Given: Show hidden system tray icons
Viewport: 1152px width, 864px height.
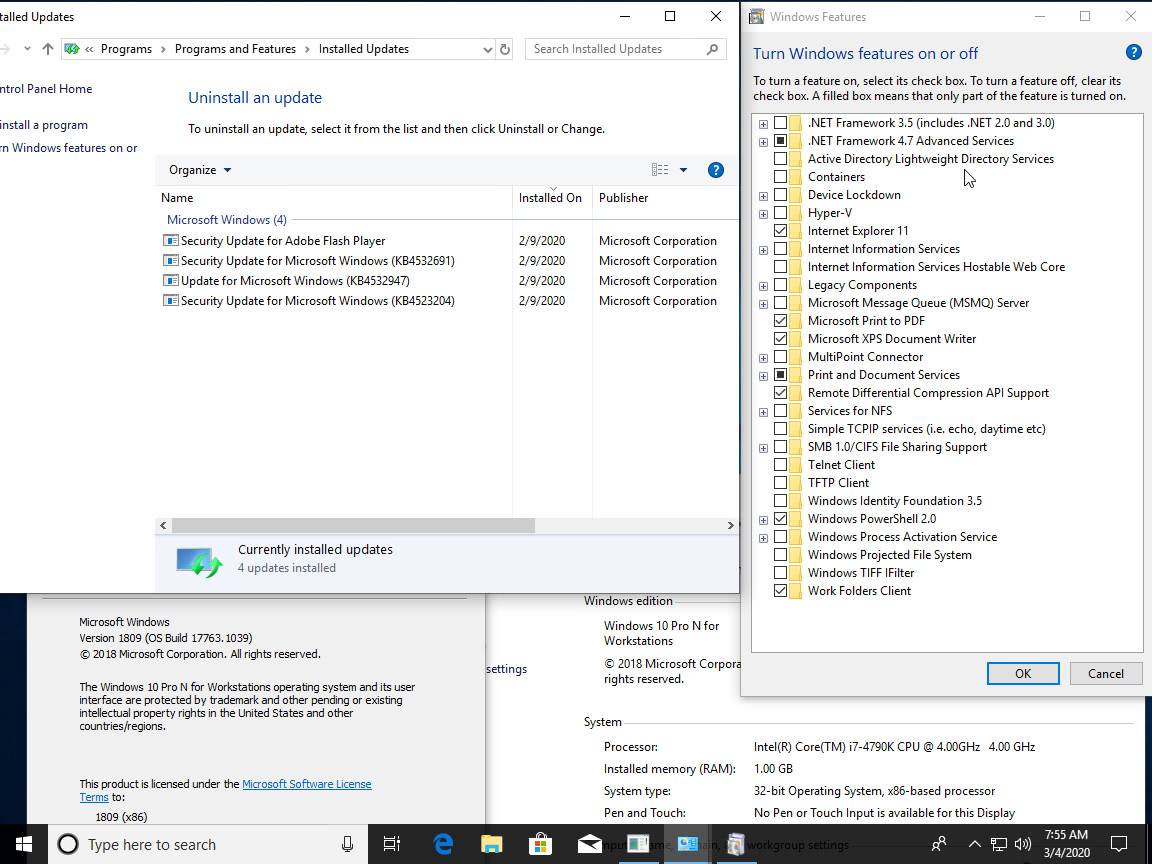Looking at the screenshot, I should point(974,844).
